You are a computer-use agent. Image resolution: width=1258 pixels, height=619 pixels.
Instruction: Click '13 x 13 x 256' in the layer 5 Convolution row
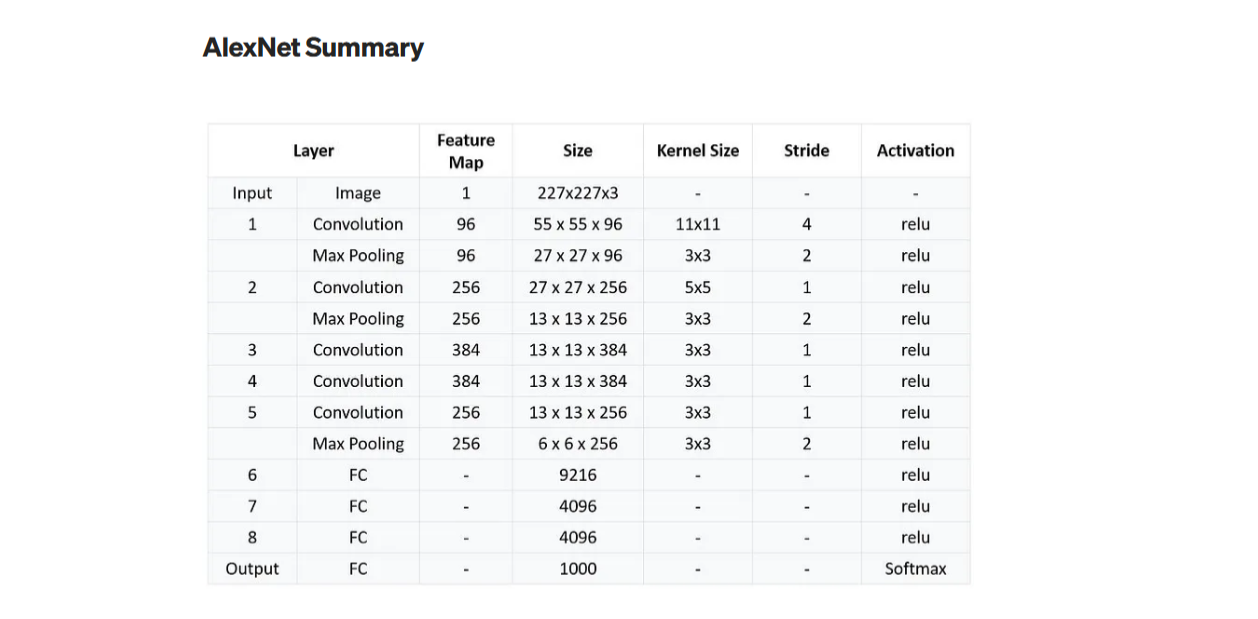578,412
